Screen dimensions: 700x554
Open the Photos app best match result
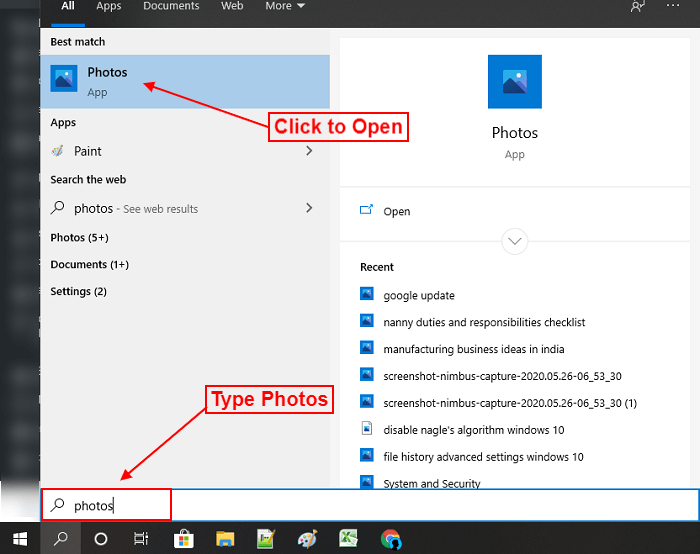point(185,82)
